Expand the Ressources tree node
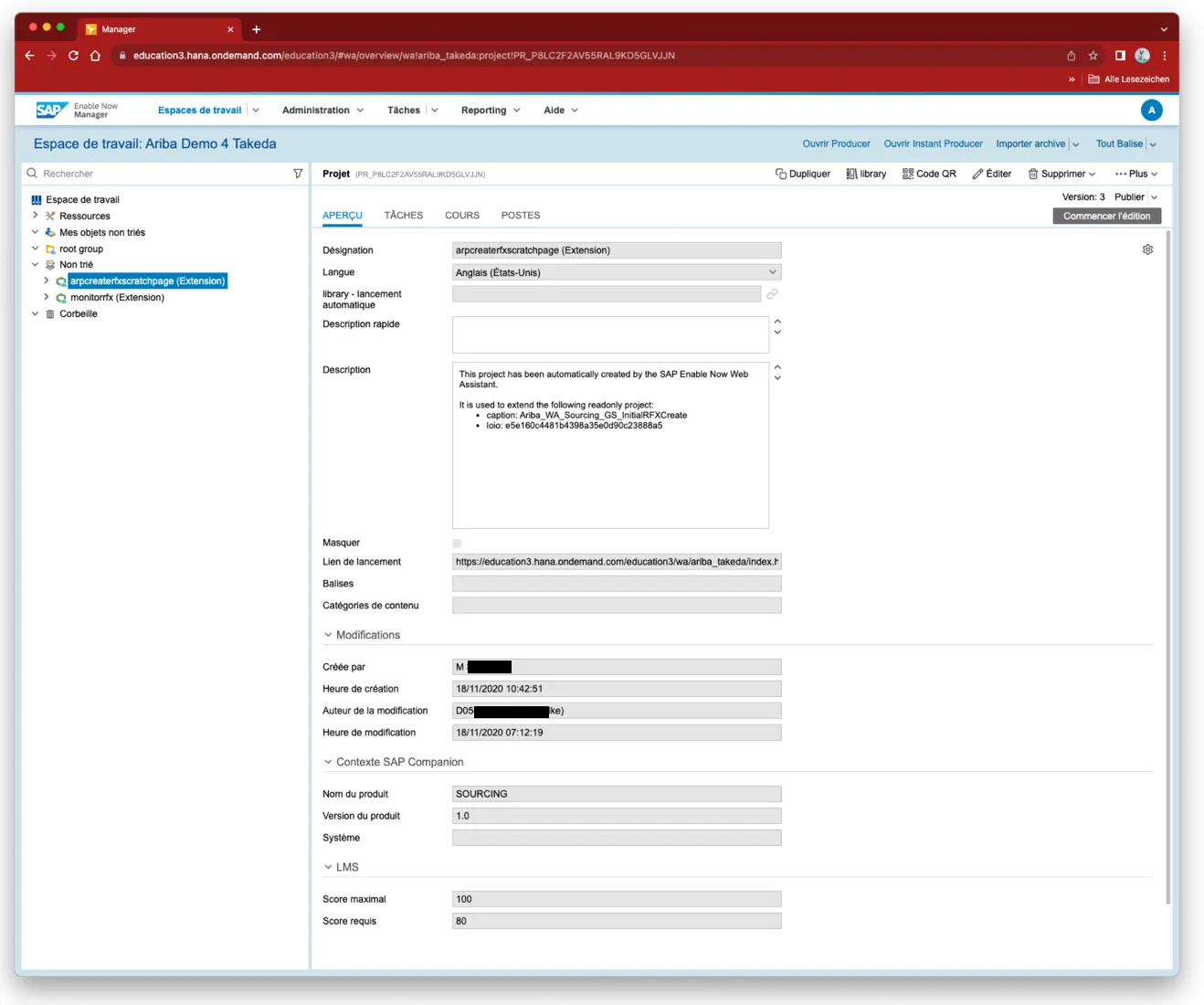The image size is (1204, 1005). [36, 216]
